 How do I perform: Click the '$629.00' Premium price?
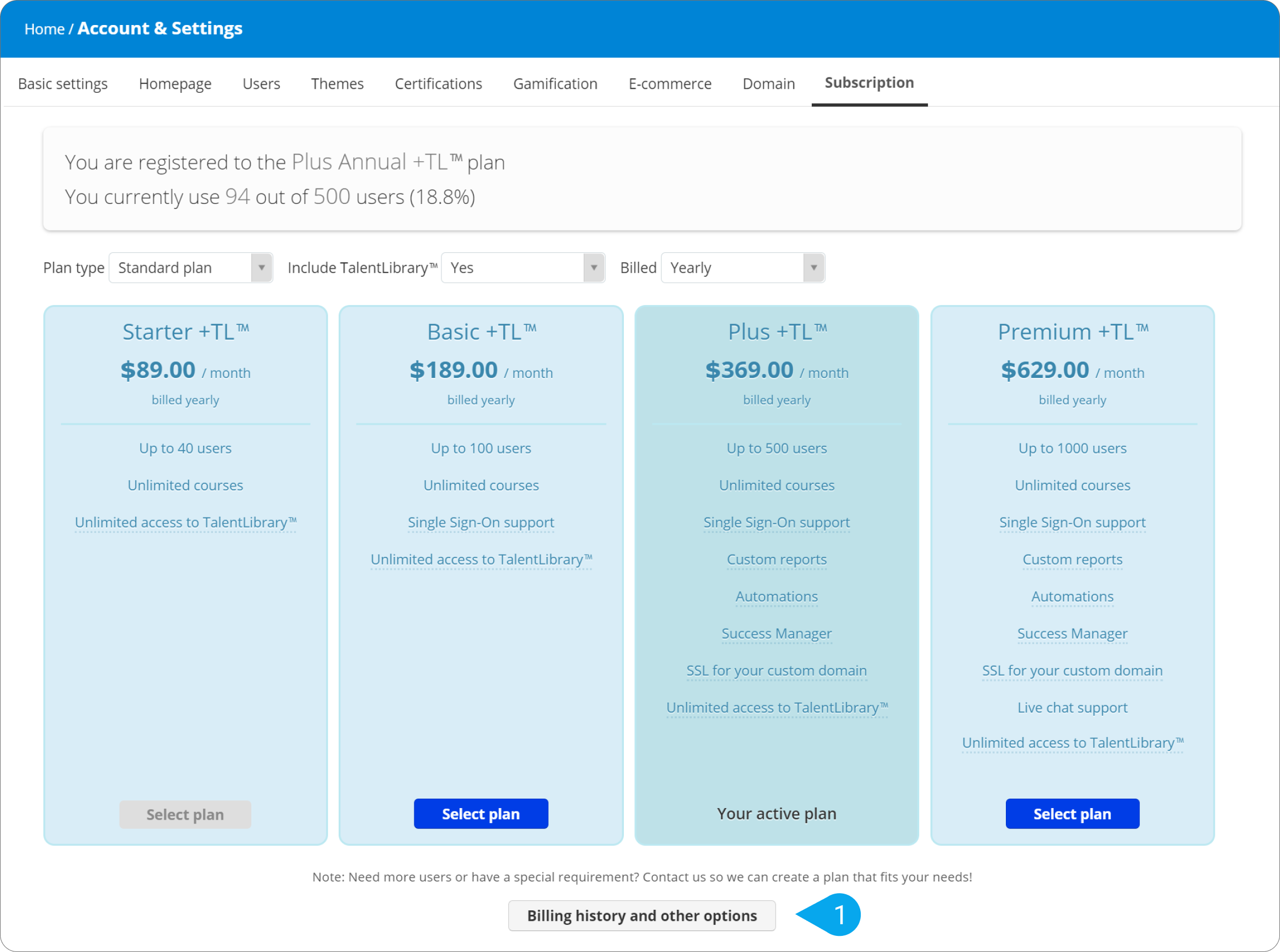[x=1045, y=370]
